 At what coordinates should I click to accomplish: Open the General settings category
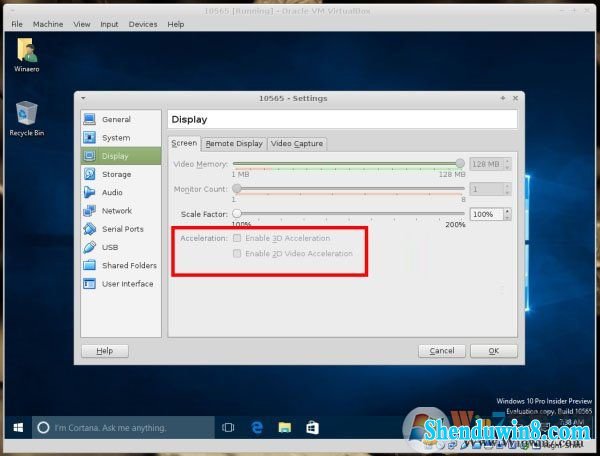pos(121,119)
